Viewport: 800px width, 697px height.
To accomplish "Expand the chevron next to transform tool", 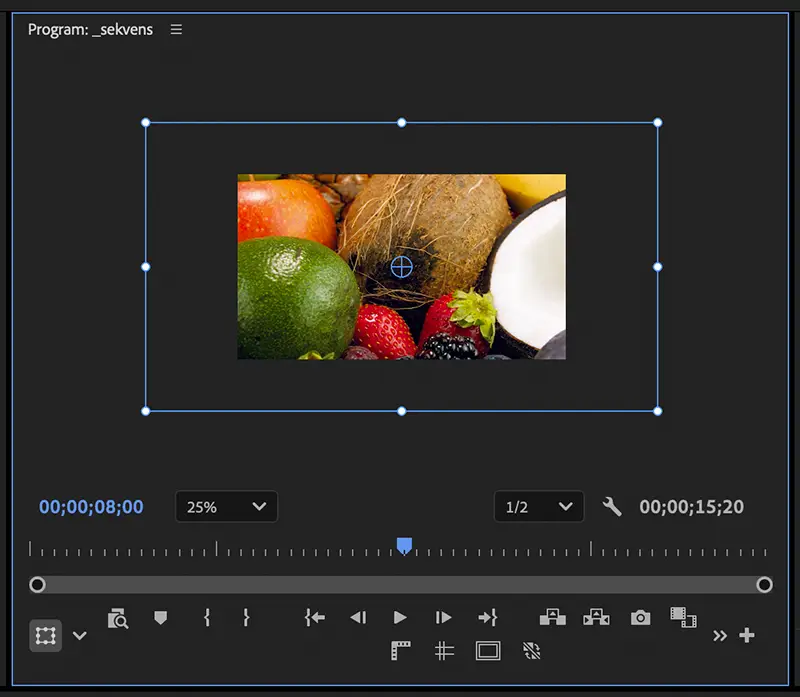I will click(80, 636).
